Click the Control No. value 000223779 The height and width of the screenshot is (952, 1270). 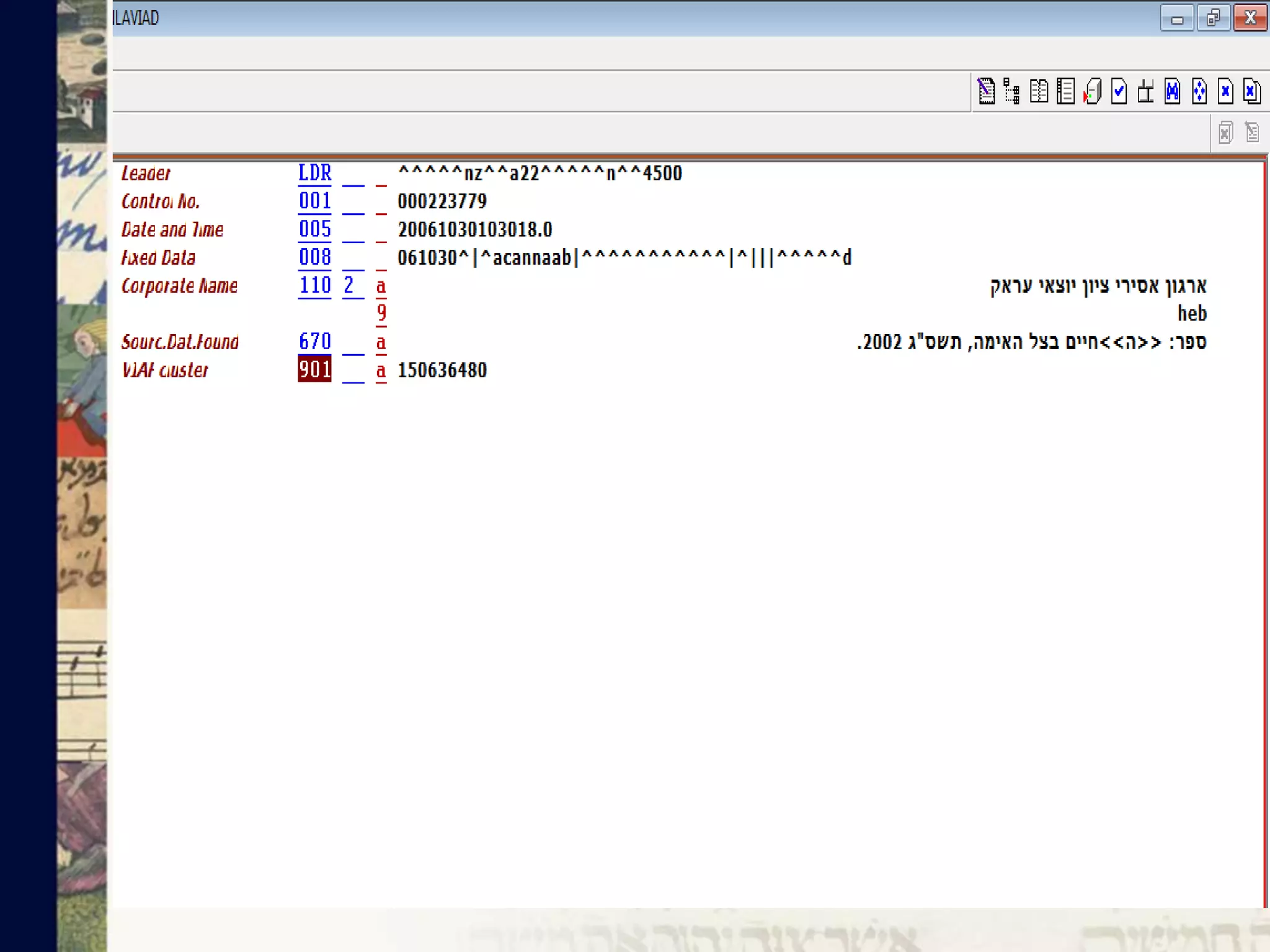tap(442, 201)
